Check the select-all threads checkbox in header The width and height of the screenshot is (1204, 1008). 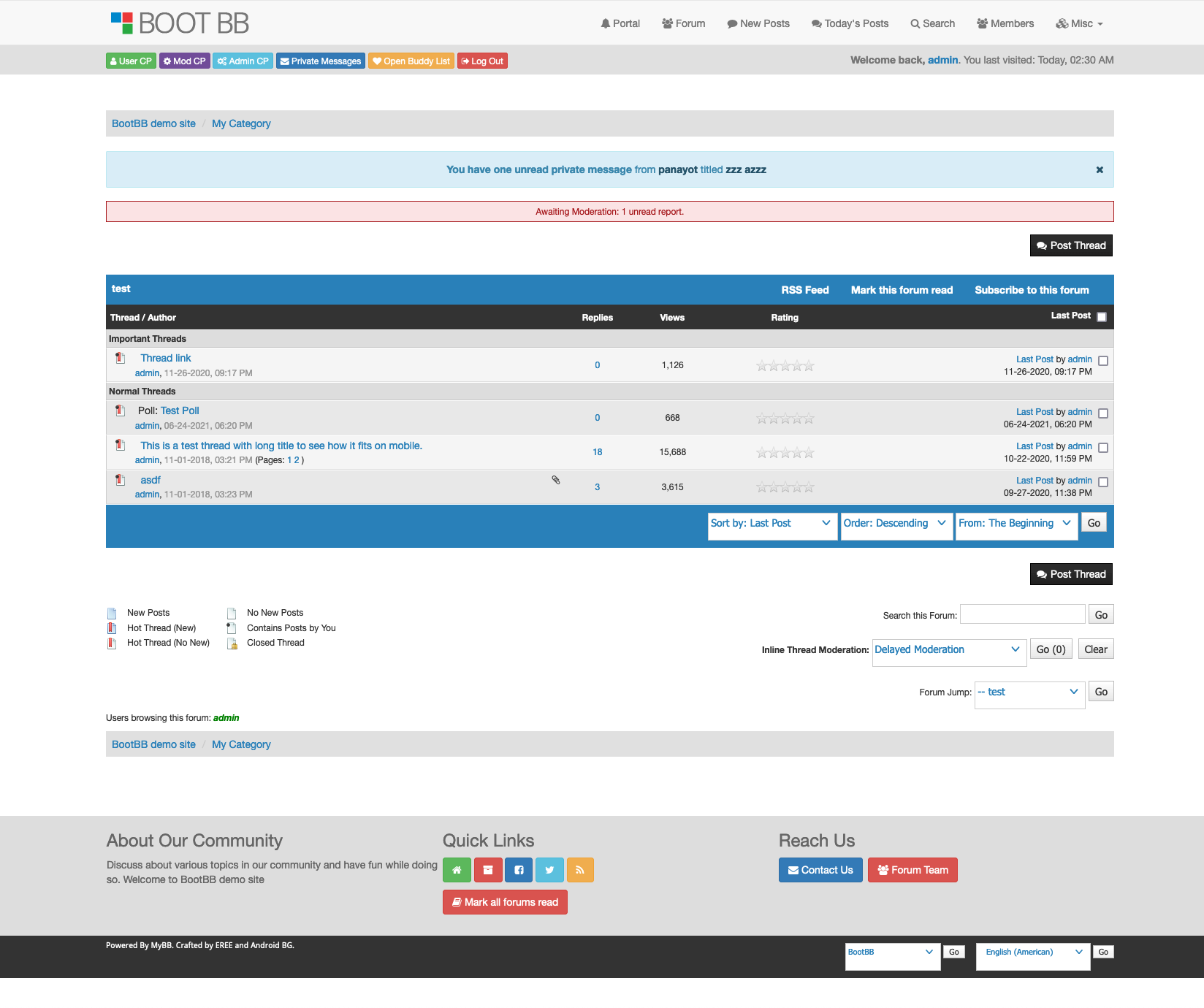point(1102,317)
